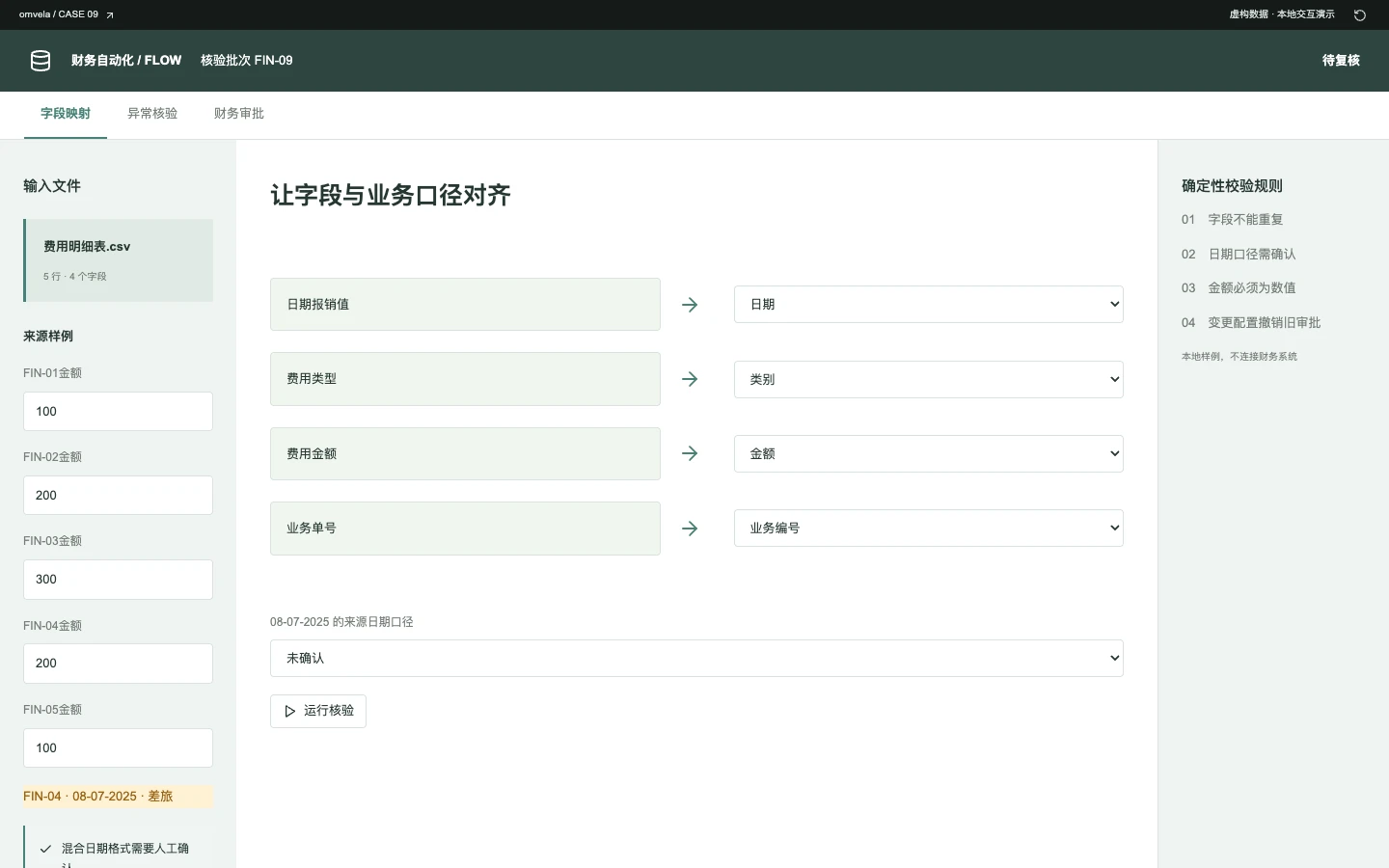Click the 输入文件 heading

(x=52, y=186)
